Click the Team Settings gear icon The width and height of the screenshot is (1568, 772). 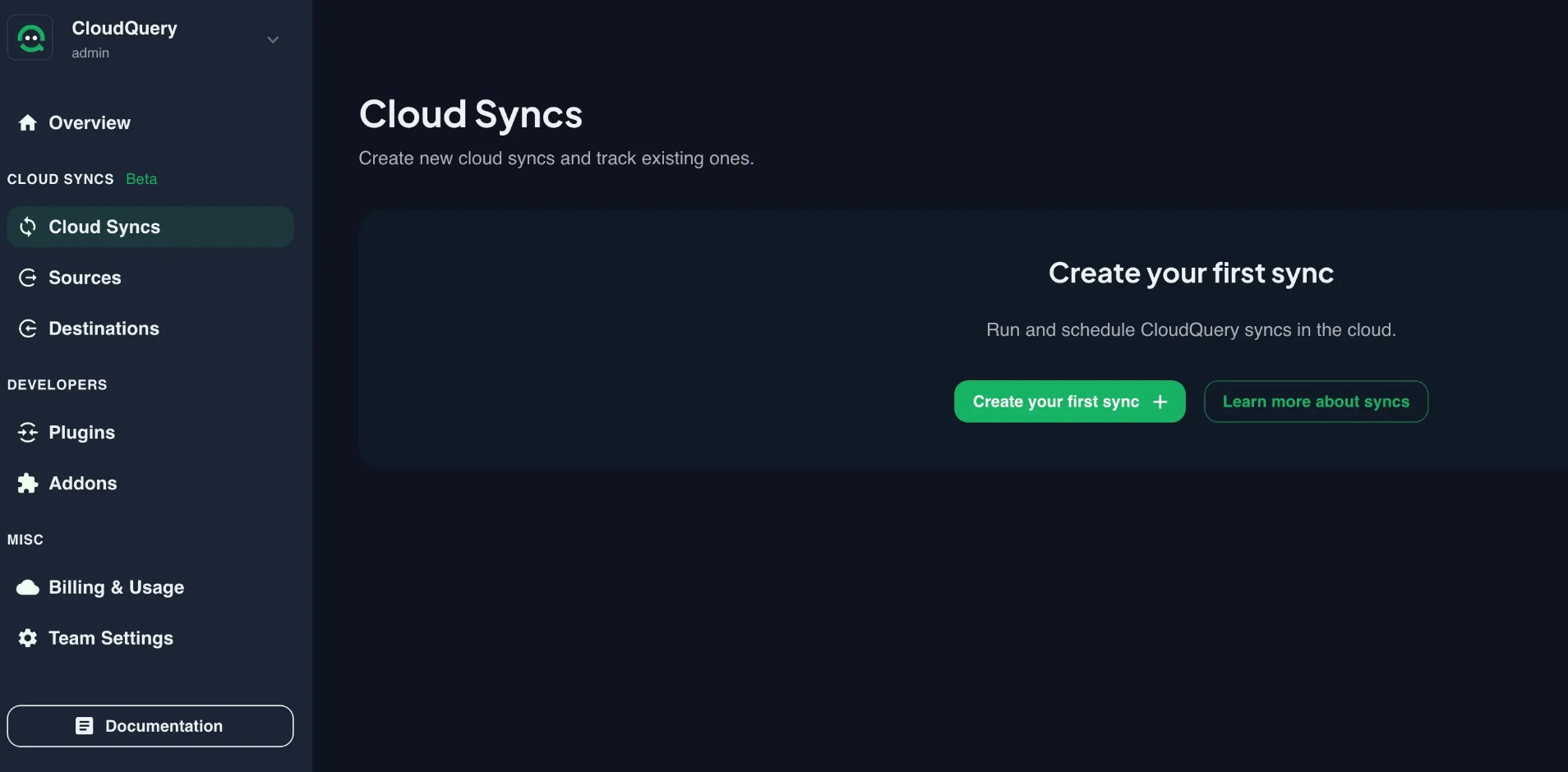click(x=28, y=638)
